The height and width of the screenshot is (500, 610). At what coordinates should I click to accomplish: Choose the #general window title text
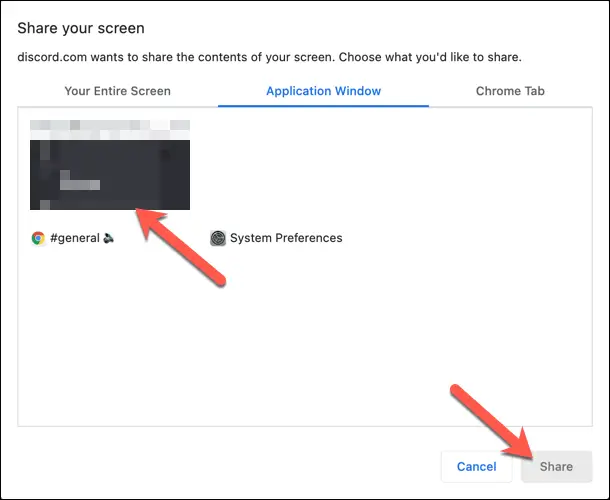tap(73, 238)
